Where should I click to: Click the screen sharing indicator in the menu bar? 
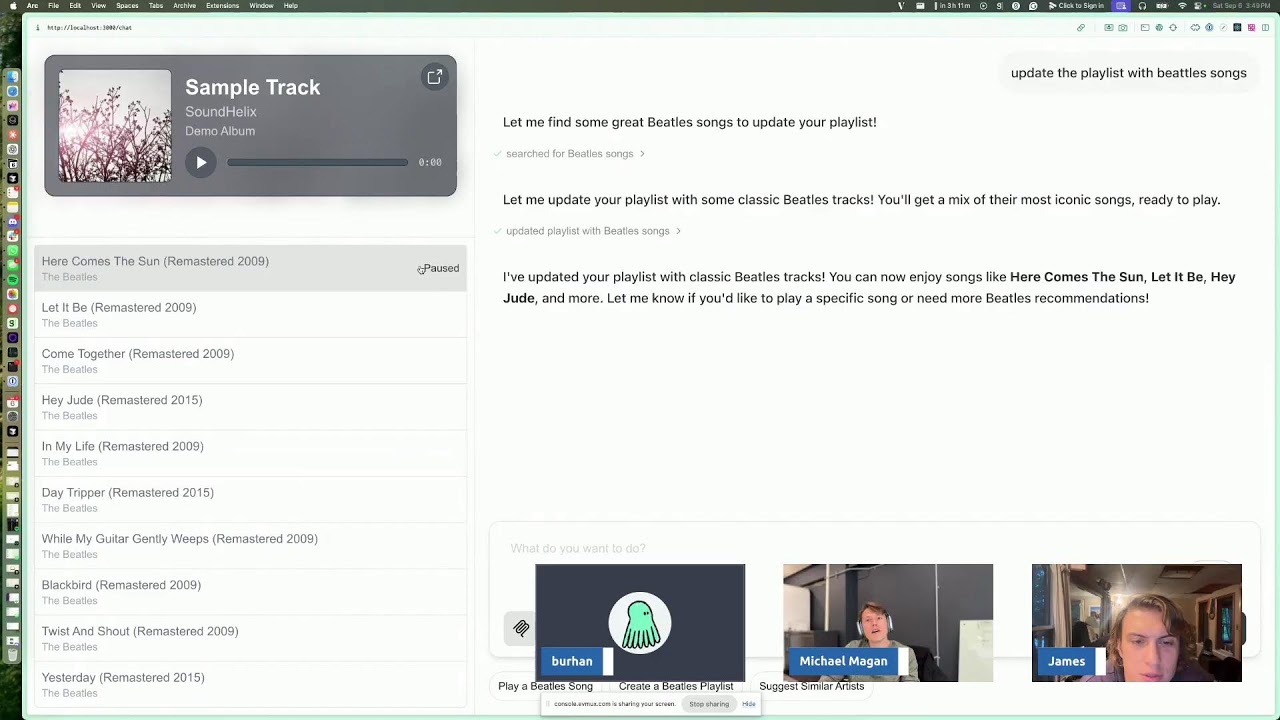click(1121, 6)
